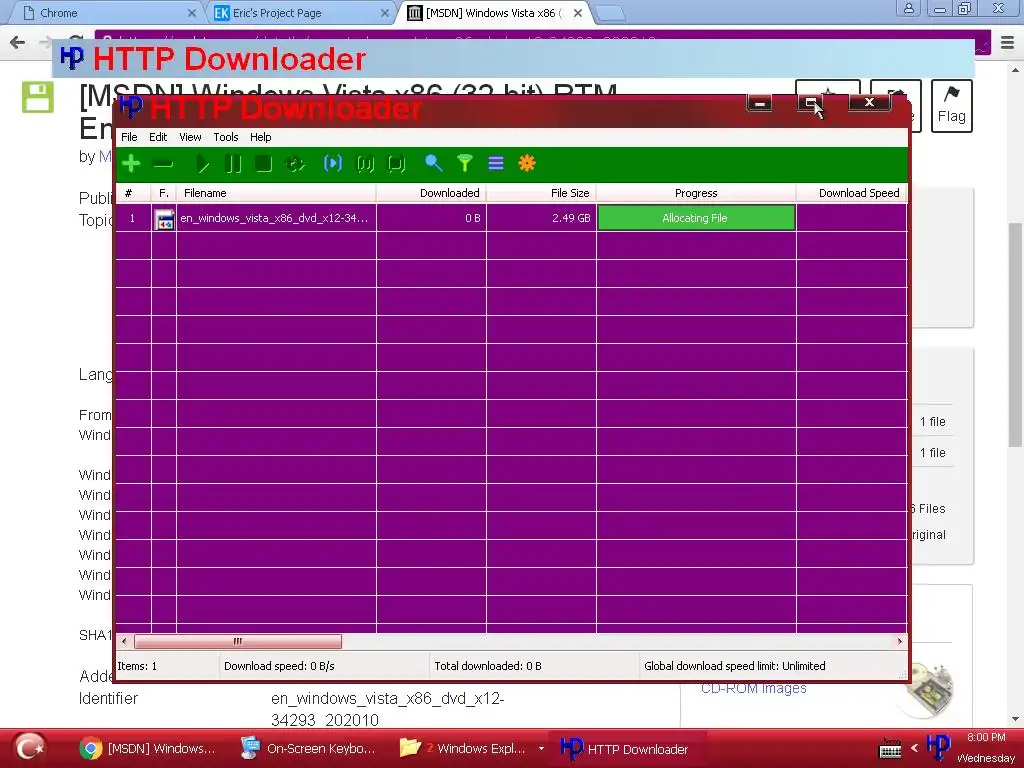The width and height of the screenshot is (1024, 768).
Task: Click the Chrome user profile icon
Action: point(908,8)
